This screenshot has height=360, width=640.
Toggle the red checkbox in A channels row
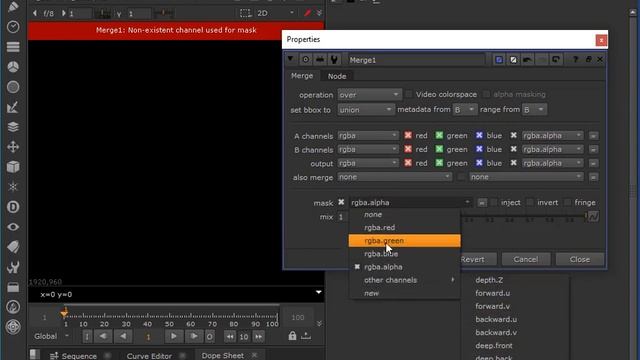tap(408, 136)
